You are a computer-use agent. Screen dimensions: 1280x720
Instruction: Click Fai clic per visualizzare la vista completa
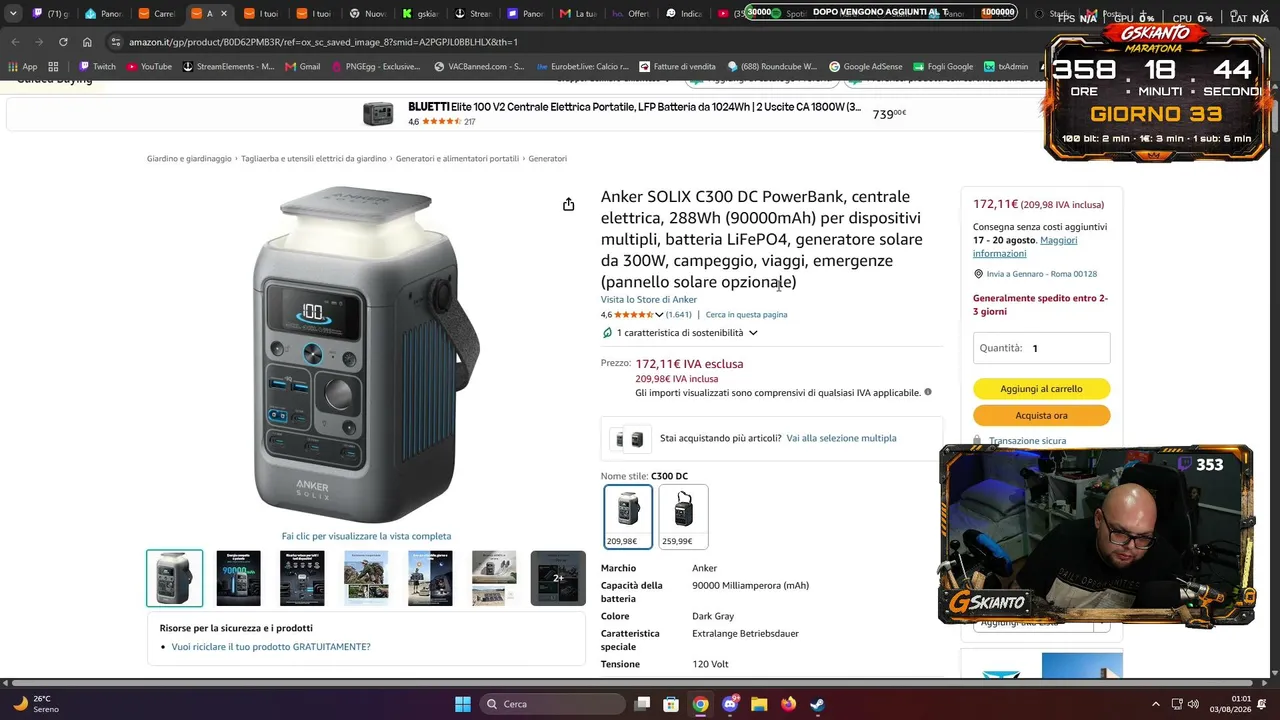[x=366, y=536]
